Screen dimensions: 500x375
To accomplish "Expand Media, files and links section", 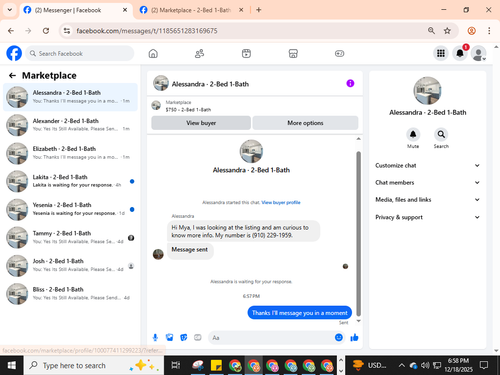I will coord(428,200).
